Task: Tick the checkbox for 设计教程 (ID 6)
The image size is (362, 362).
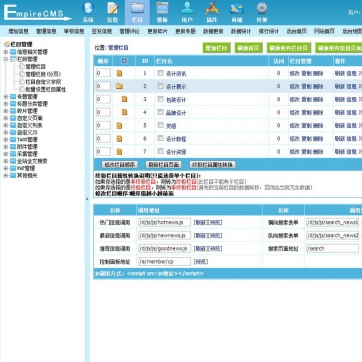Action: coord(160,138)
